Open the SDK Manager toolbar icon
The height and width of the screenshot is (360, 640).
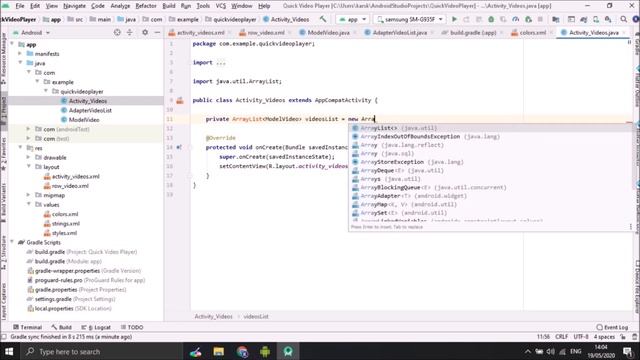pos(608,19)
